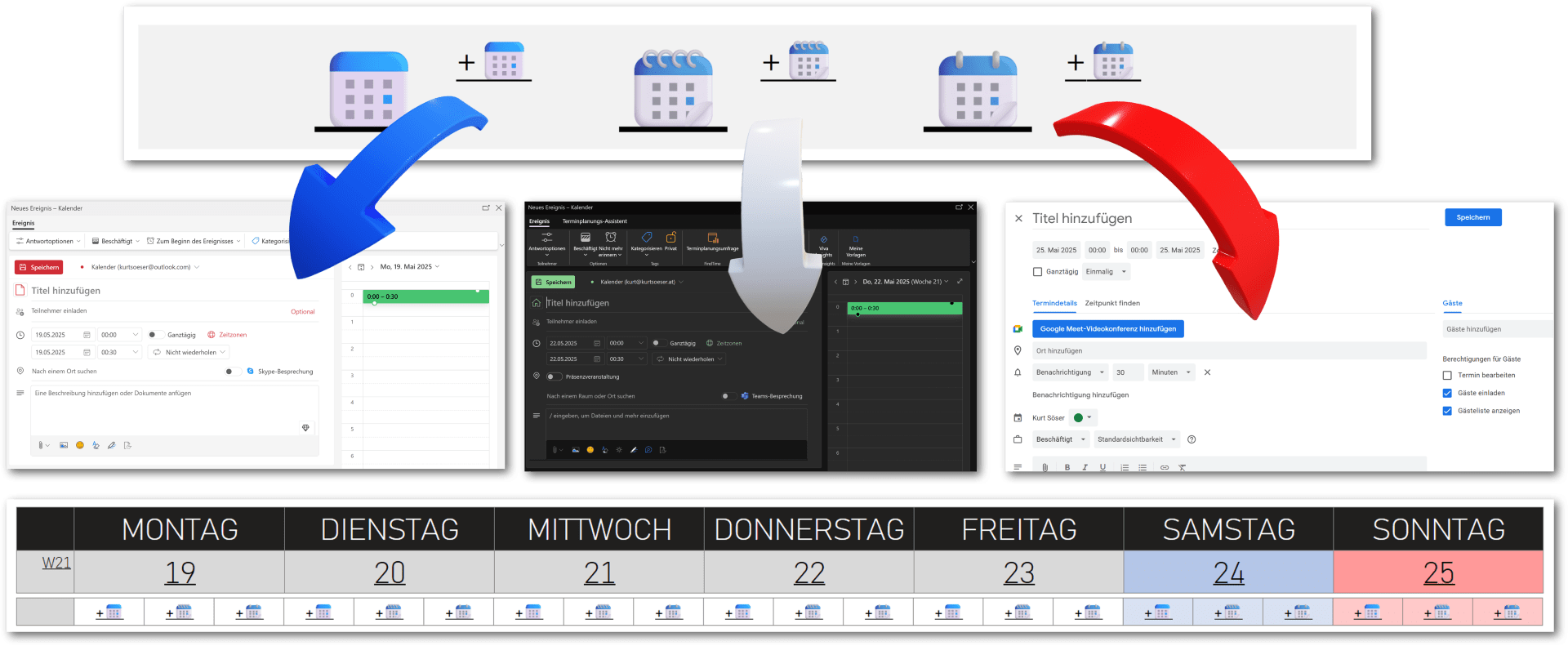Check the Termin bearbeiten guest permission
1568x646 pixels.
point(1447,376)
